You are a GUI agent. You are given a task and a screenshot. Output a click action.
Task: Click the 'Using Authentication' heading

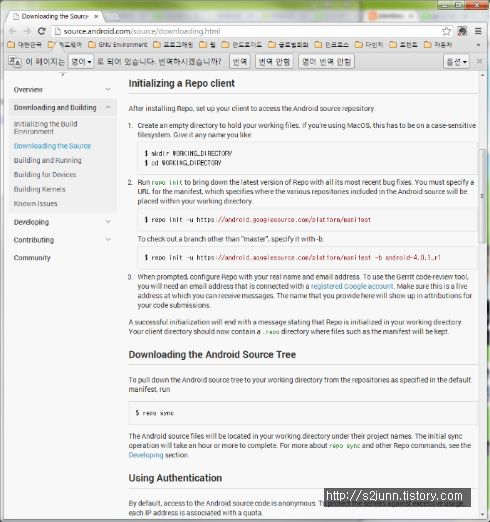click(x=175, y=478)
